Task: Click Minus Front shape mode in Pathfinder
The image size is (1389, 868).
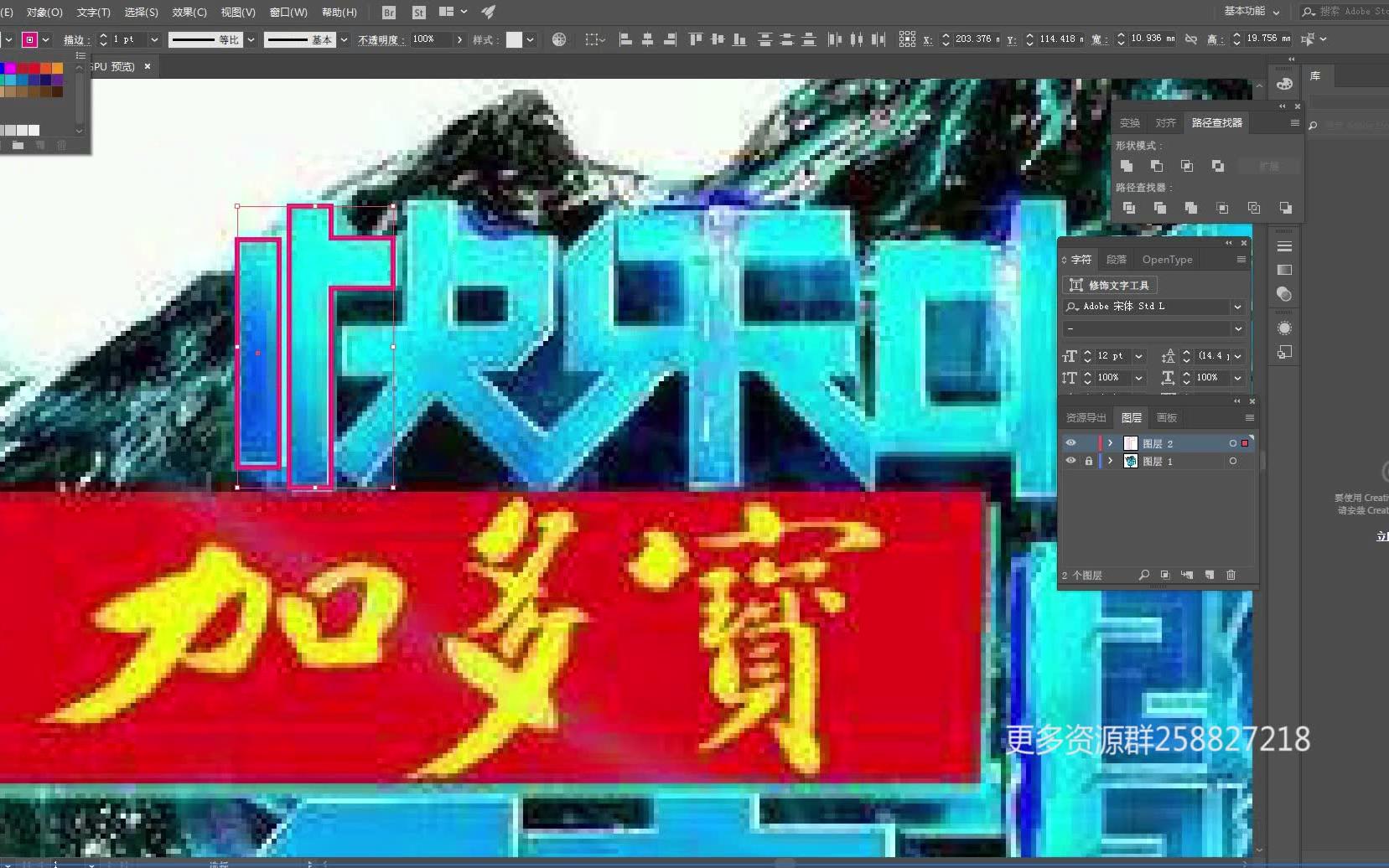Action: point(1157,166)
